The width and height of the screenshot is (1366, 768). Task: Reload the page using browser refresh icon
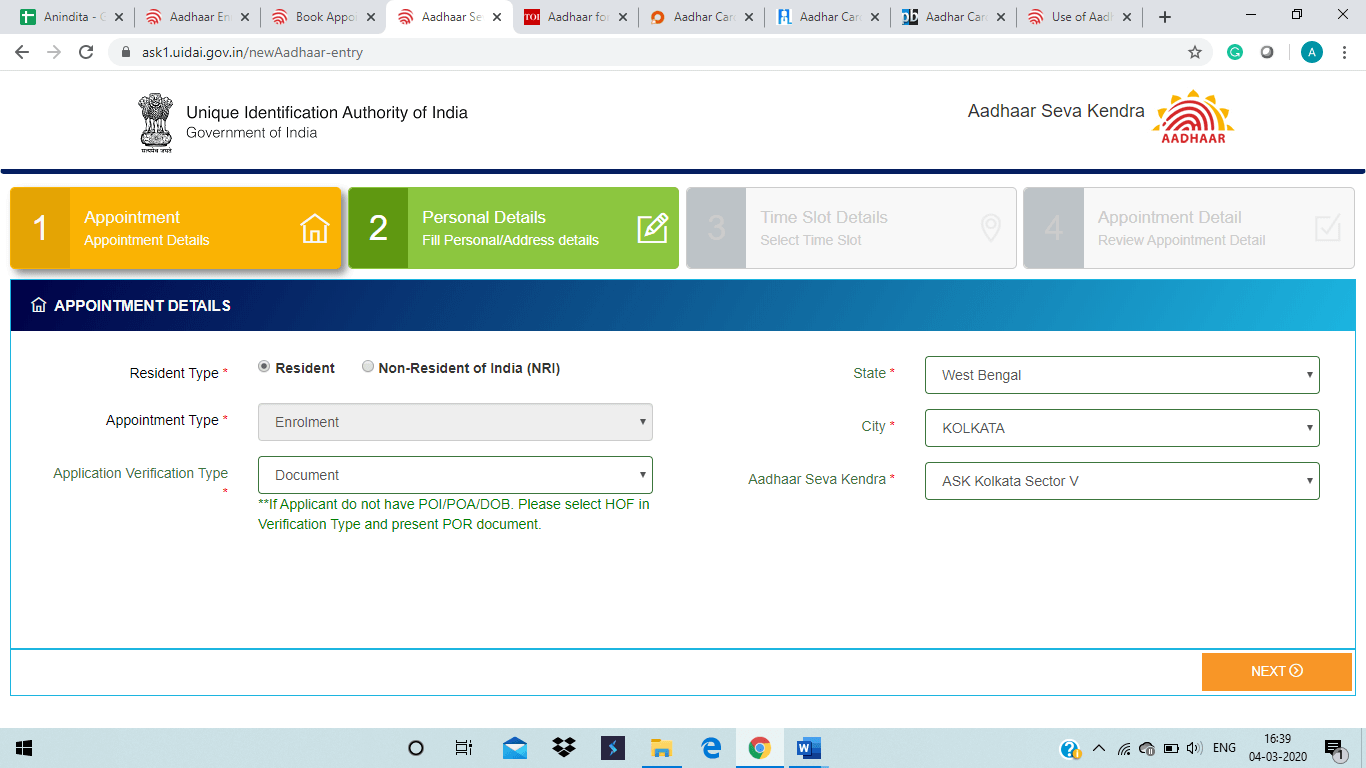[86, 52]
